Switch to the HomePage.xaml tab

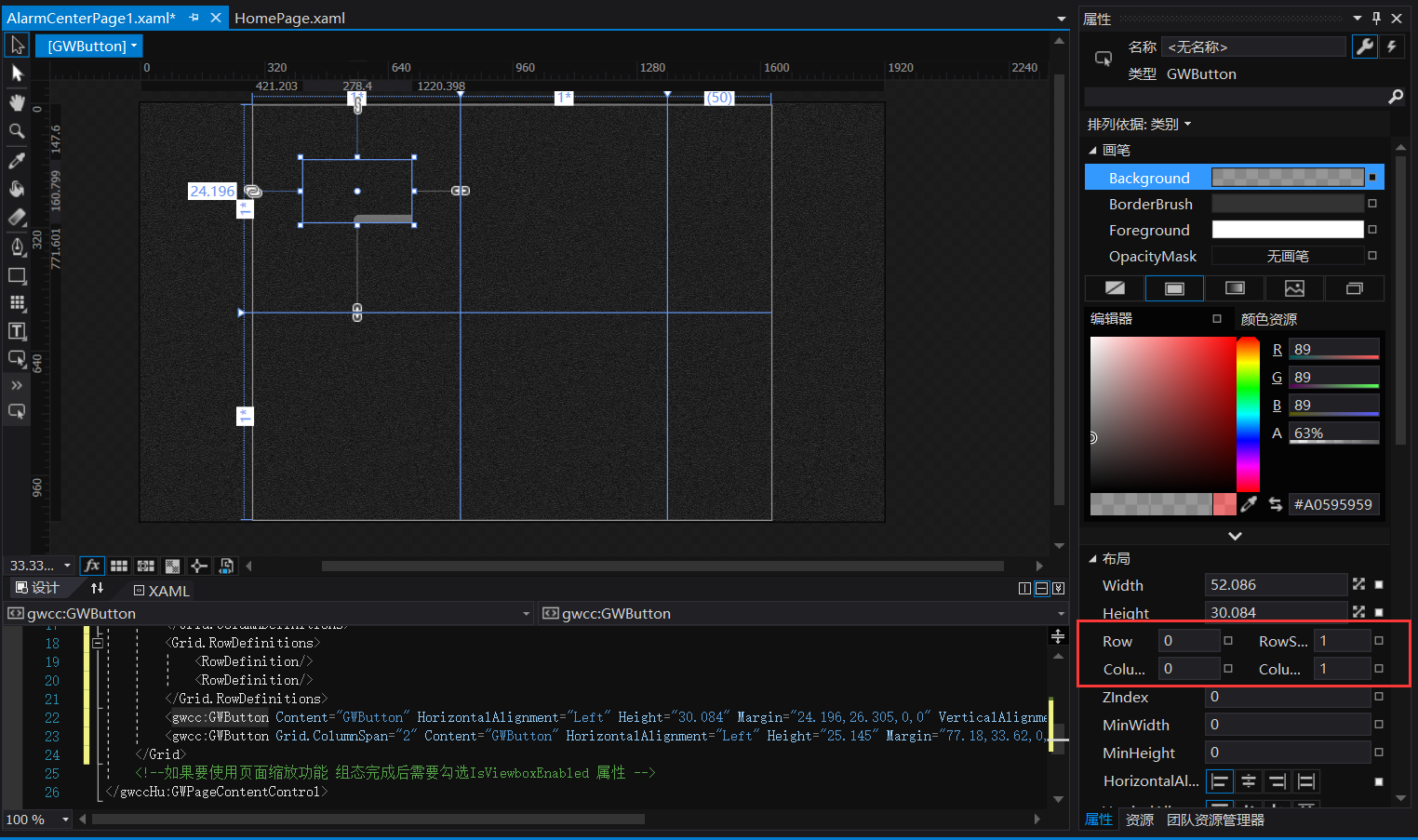[289, 18]
